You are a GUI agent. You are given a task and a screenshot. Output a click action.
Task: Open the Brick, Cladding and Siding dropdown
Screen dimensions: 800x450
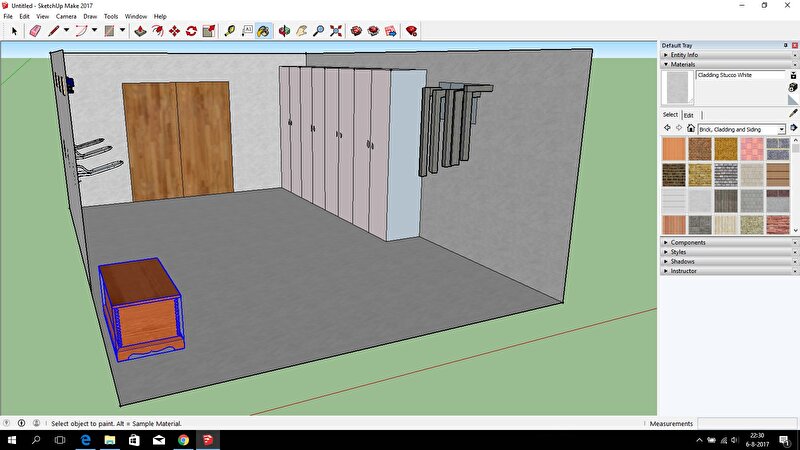(x=741, y=130)
